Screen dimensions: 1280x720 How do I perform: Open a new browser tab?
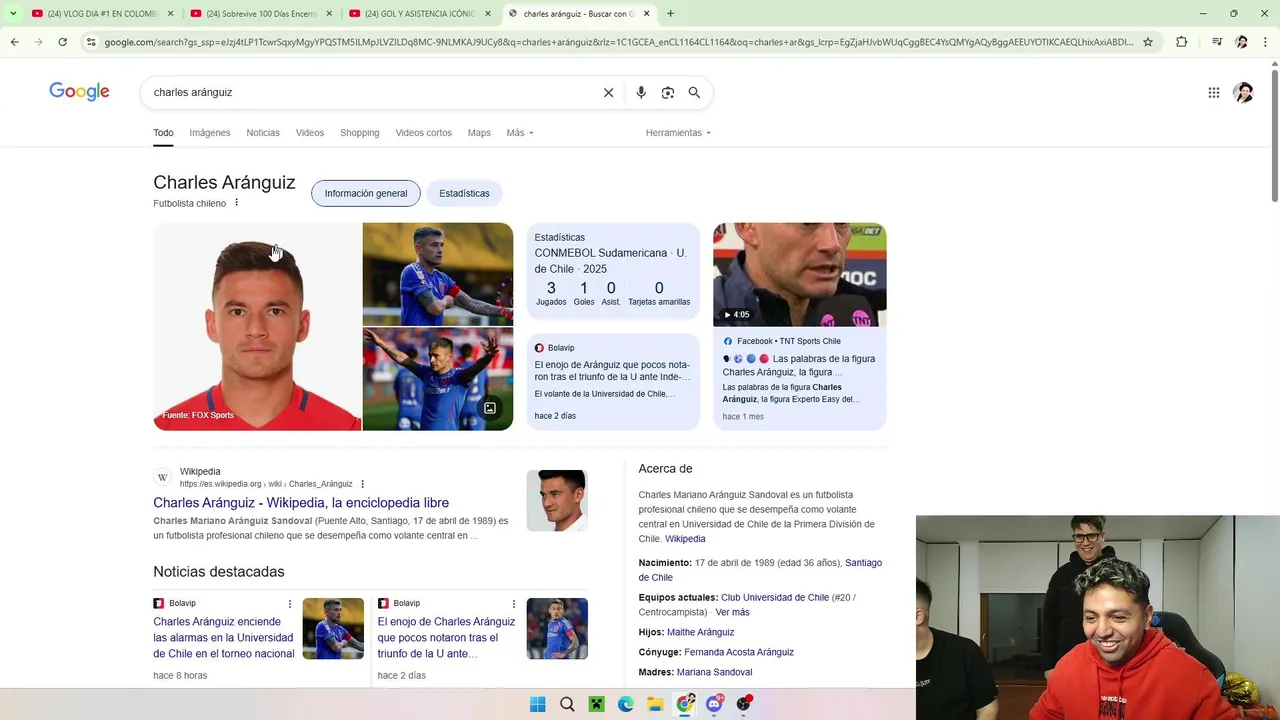[x=670, y=14]
